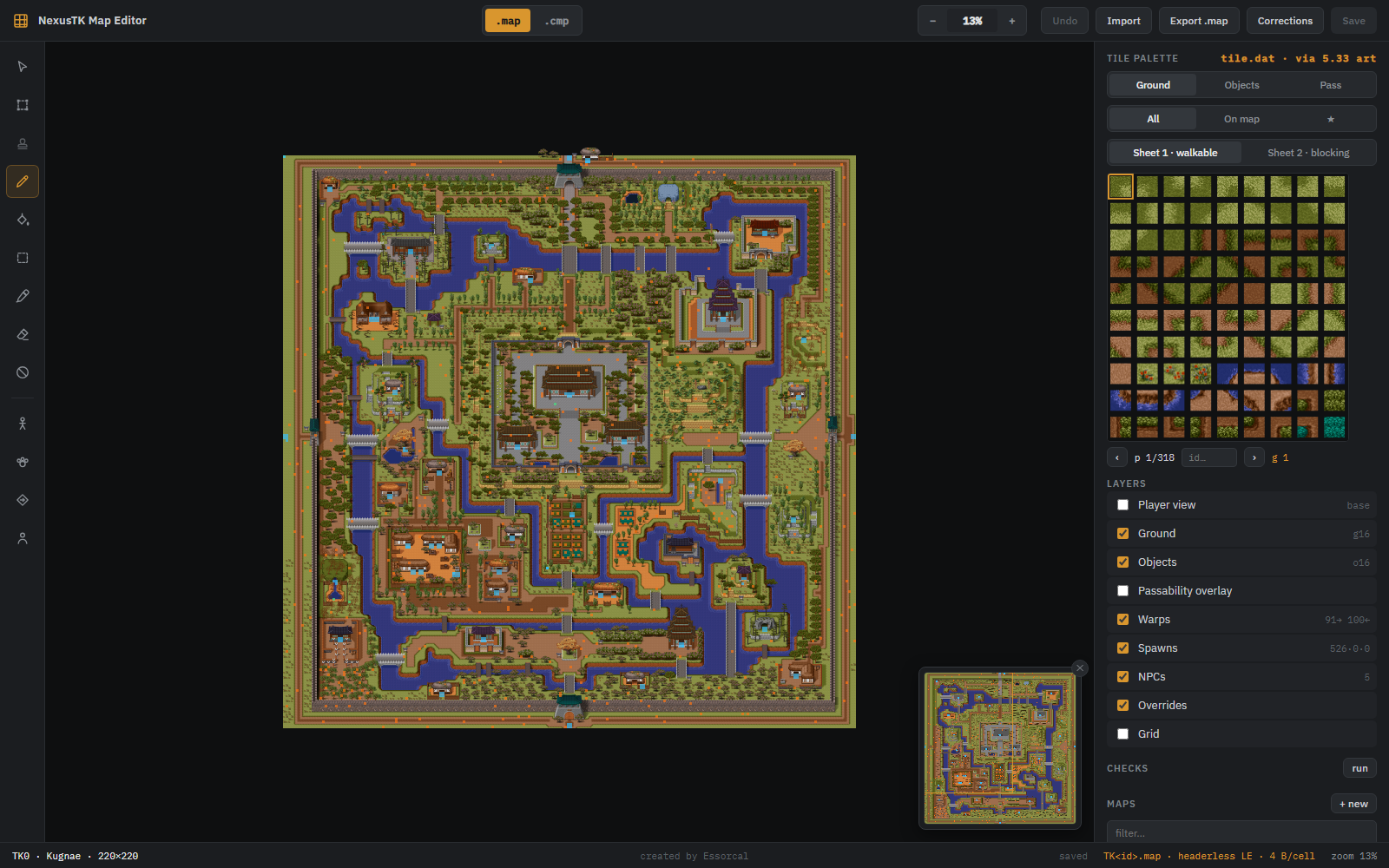Switch to the .map file tab
Viewport: 1389px width, 868px height.
tap(508, 21)
